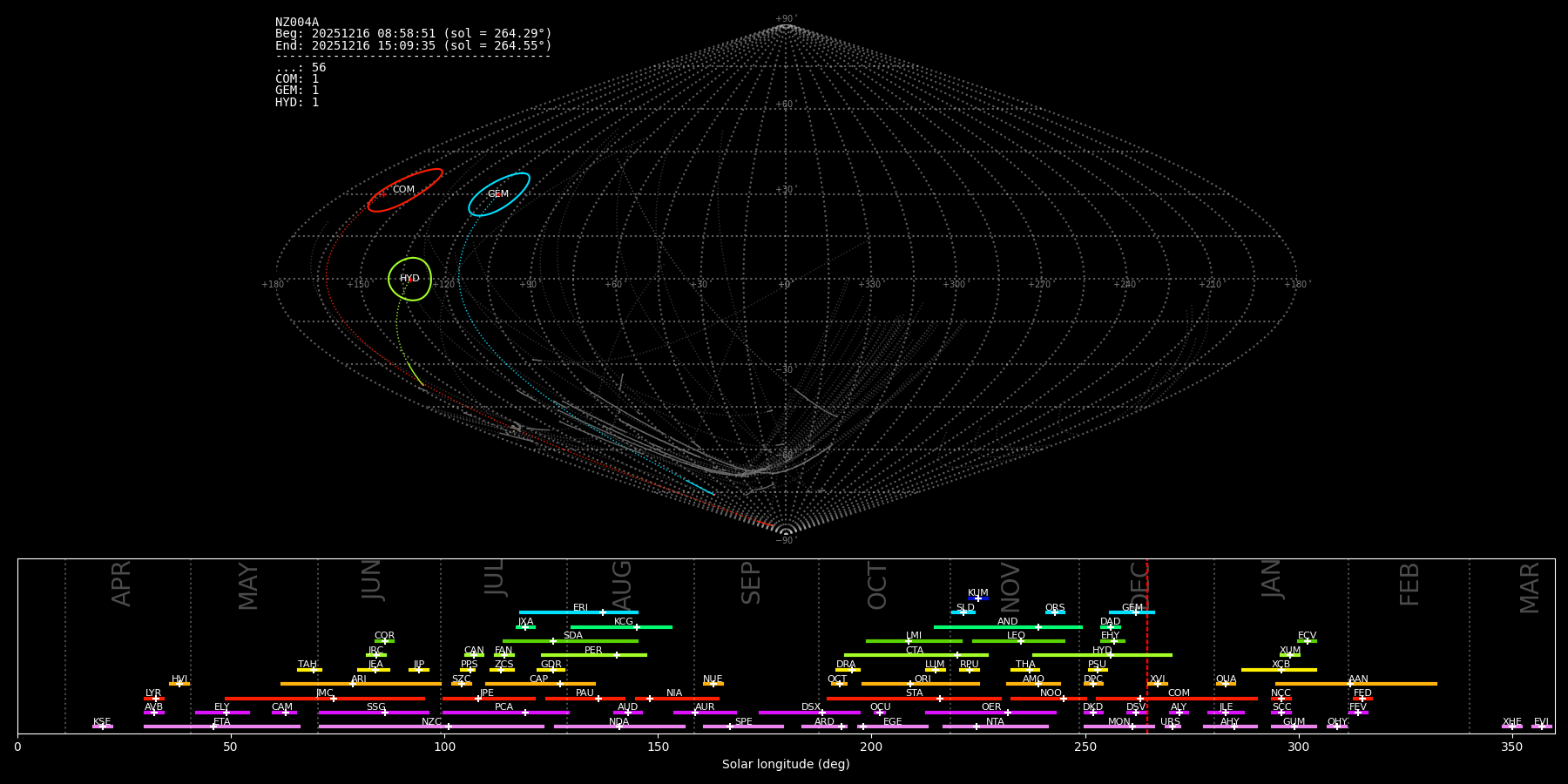Select the DEC month label
Screen dimensions: 1568x784
1139,585
